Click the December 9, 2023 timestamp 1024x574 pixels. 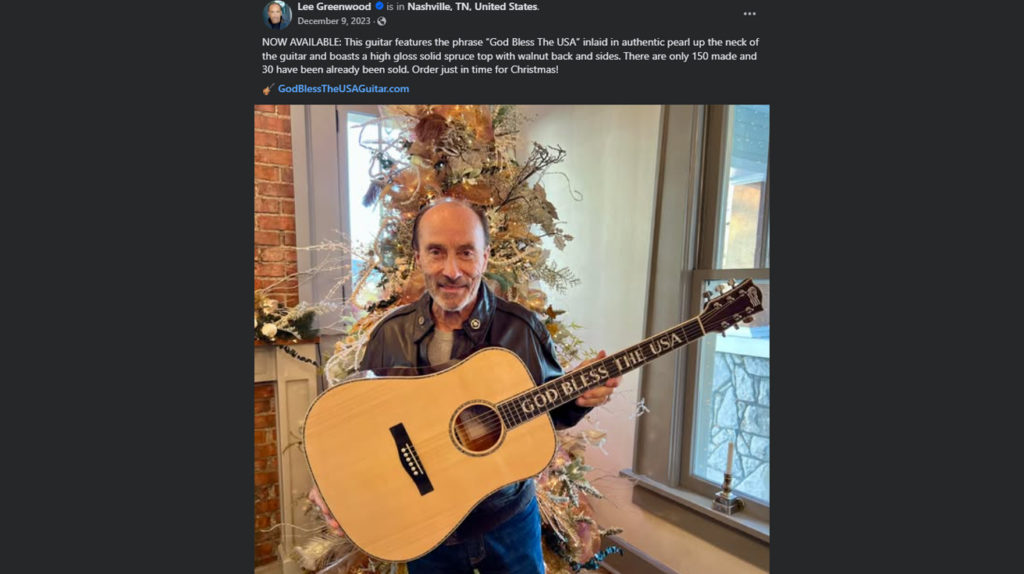(334, 21)
